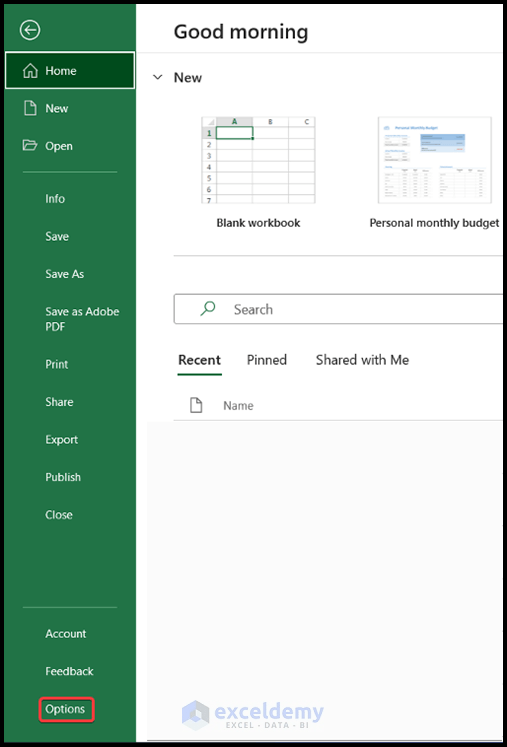
Task: Click the New section heading text
Action: click(188, 78)
